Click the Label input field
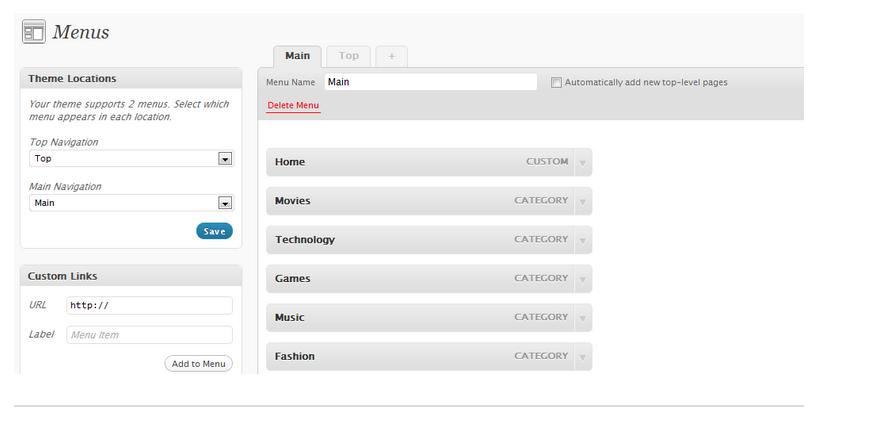 pos(149,335)
